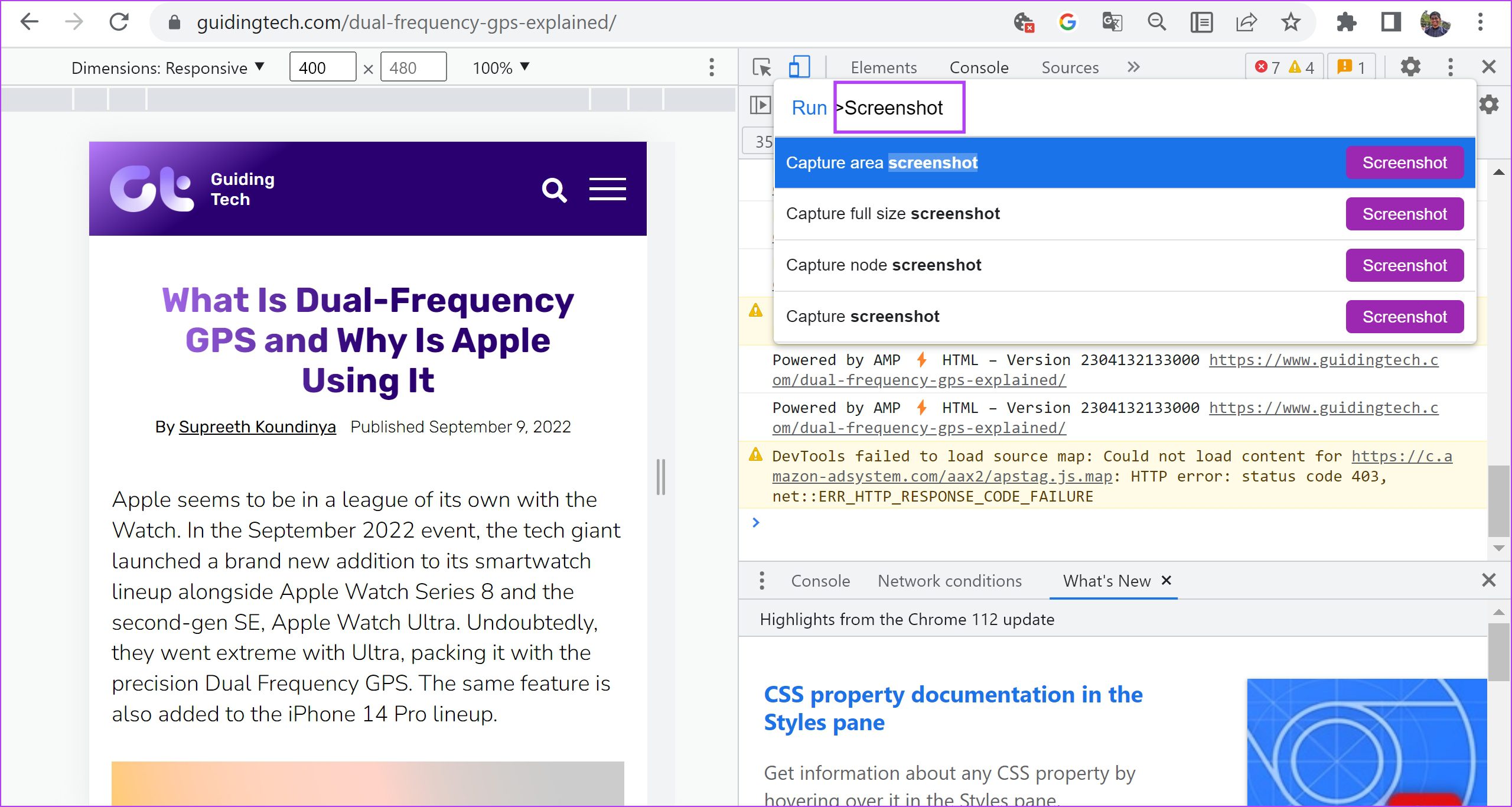This screenshot has height=807, width=1512.
Task: Open the Supreeth Koundinya author link
Action: tap(257, 427)
